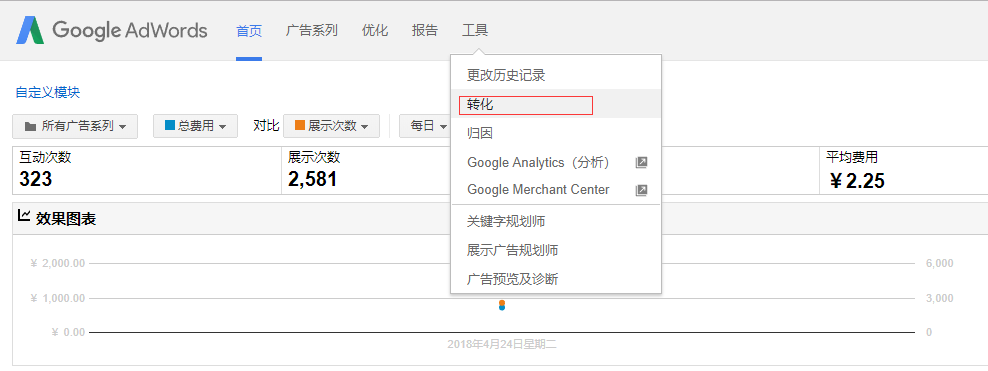Expand the 总费用 metric dropdown
The image size is (988, 371).
click(195, 126)
